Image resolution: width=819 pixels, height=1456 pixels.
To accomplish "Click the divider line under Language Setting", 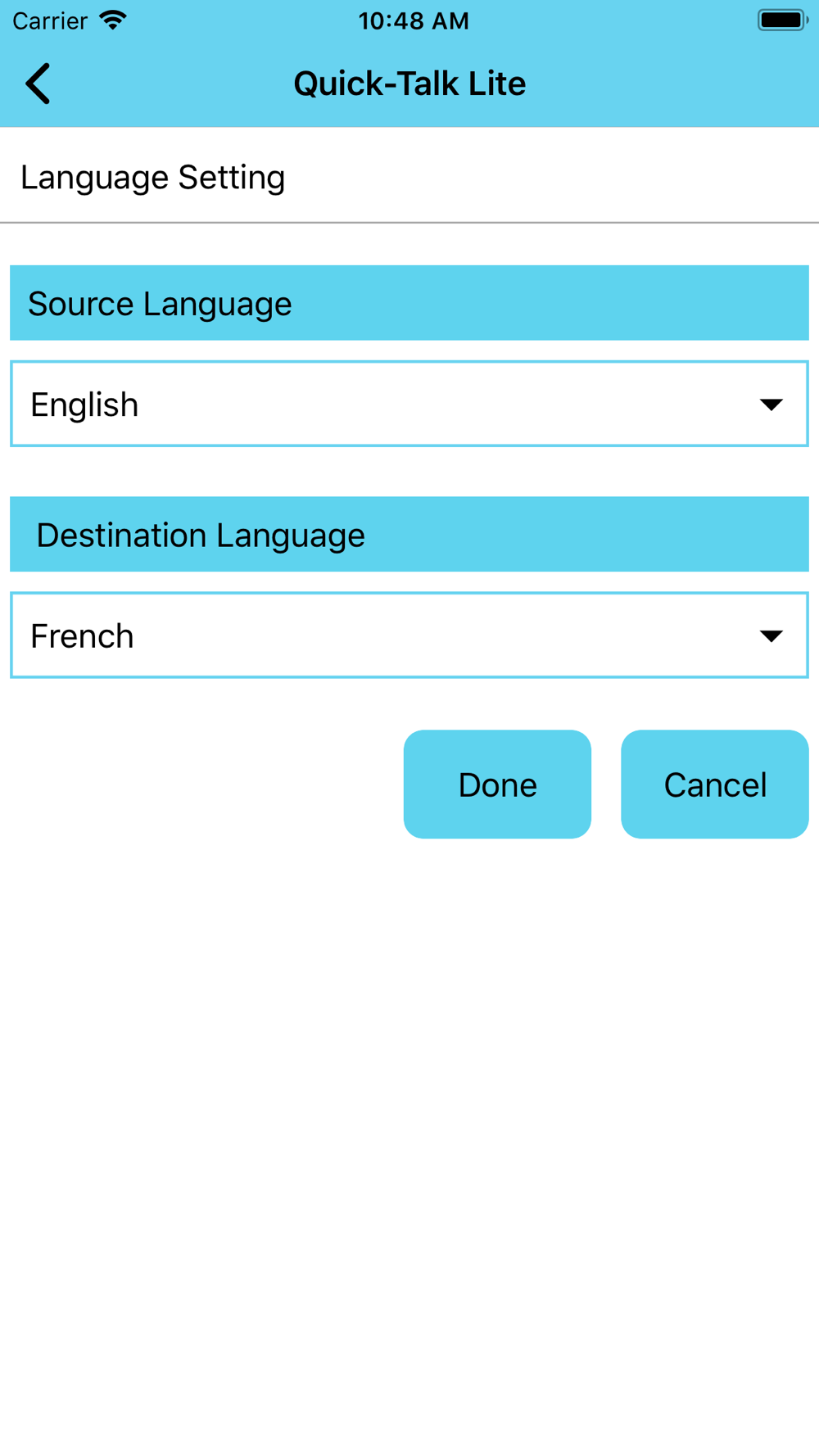I will click(409, 222).
